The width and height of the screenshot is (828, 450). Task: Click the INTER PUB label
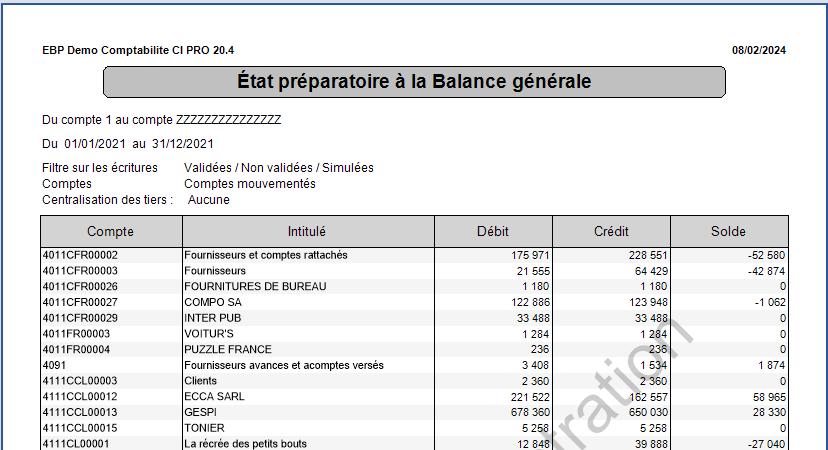pos(212,318)
